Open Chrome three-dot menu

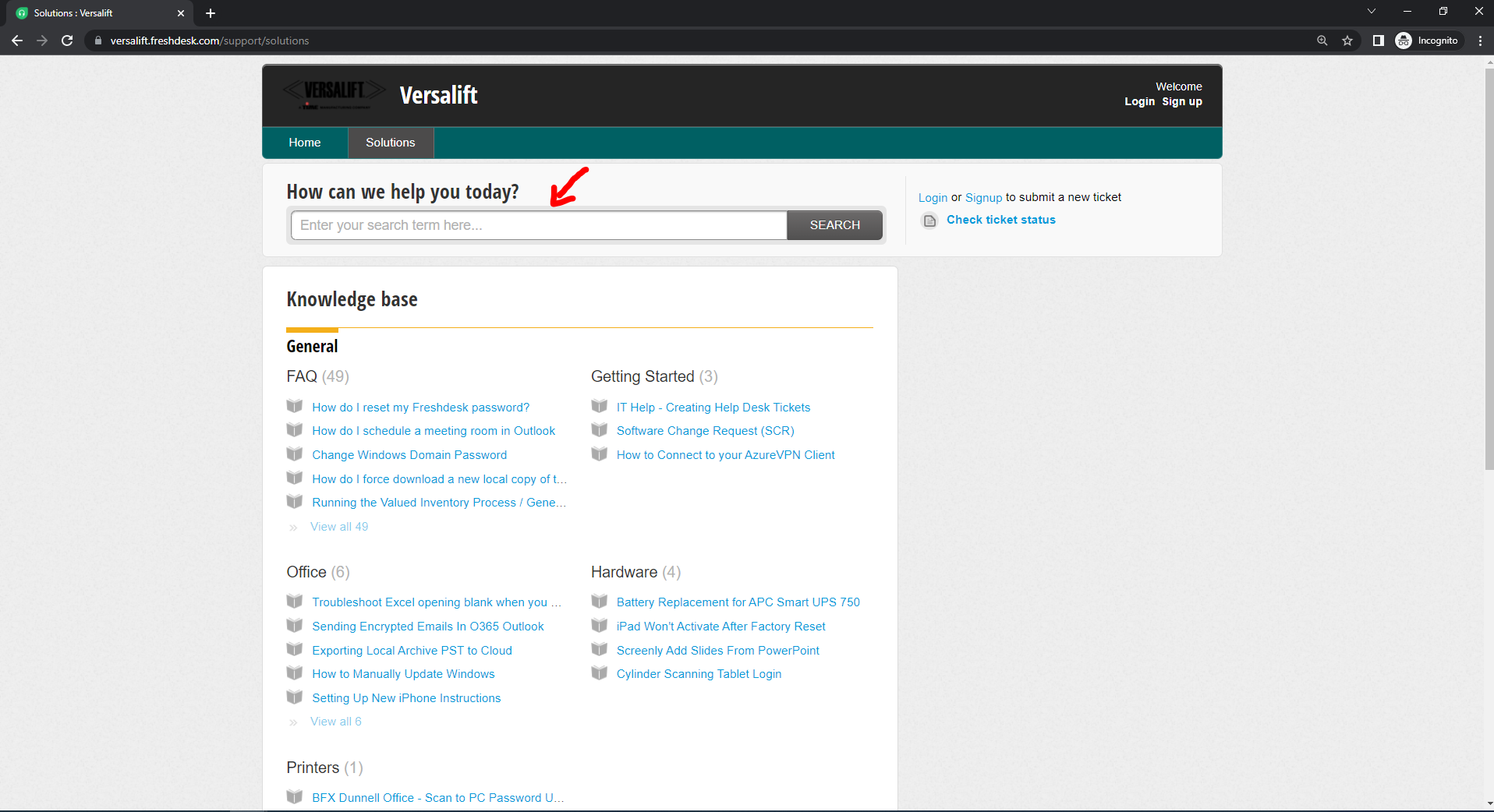pyautogui.click(x=1480, y=41)
